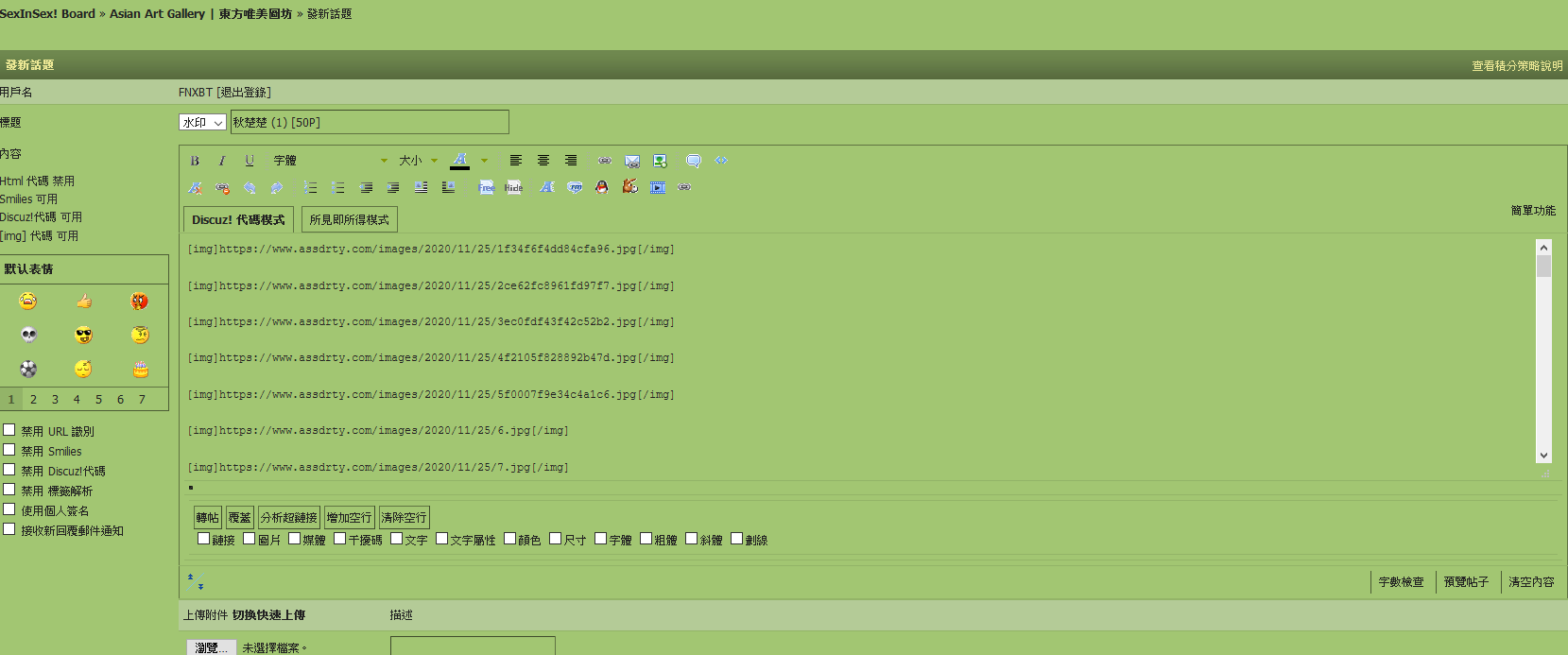Open 查看積分策略說明 link

pyautogui.click(x=1517, y=66)
